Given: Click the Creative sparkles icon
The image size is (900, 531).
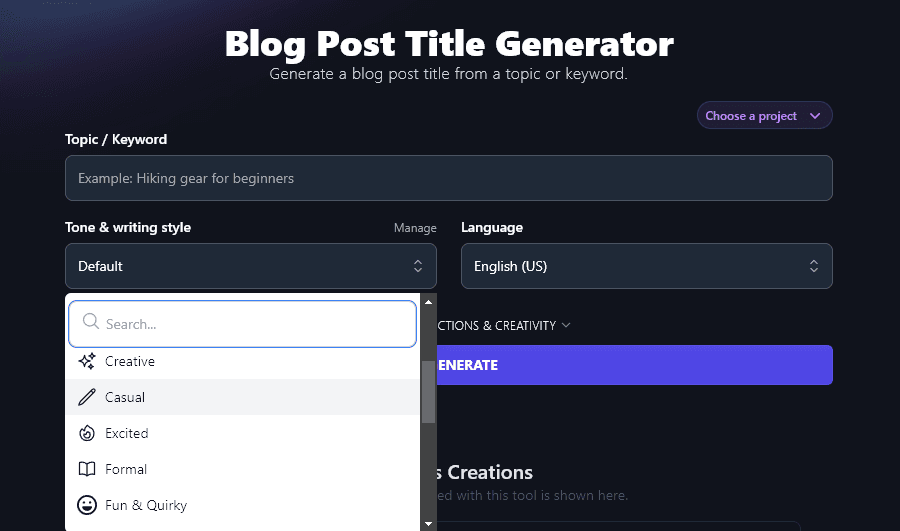Looking at the screenshot, I should pos(87,361).
